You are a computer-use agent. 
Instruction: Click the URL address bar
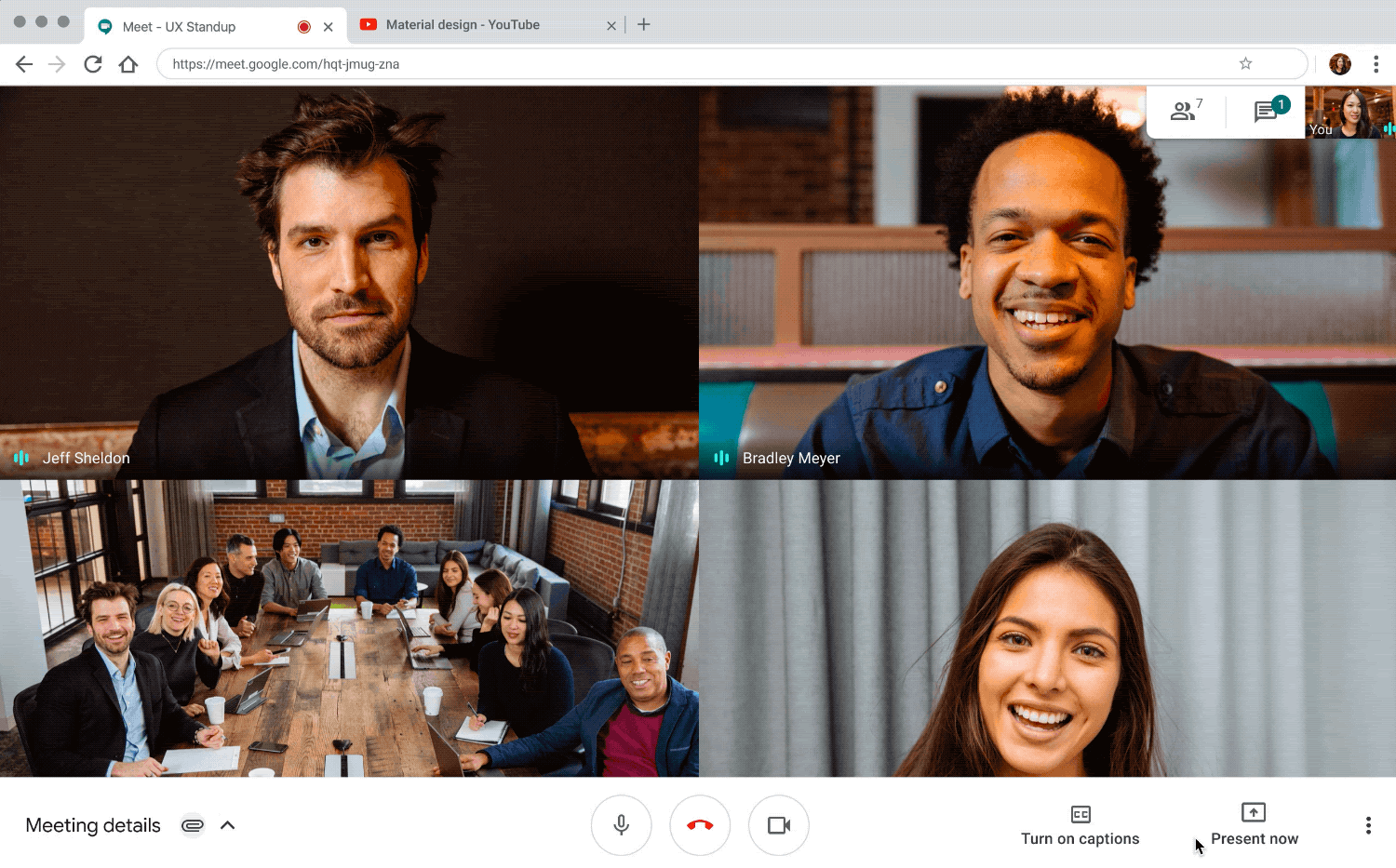[x=698, y=64]
